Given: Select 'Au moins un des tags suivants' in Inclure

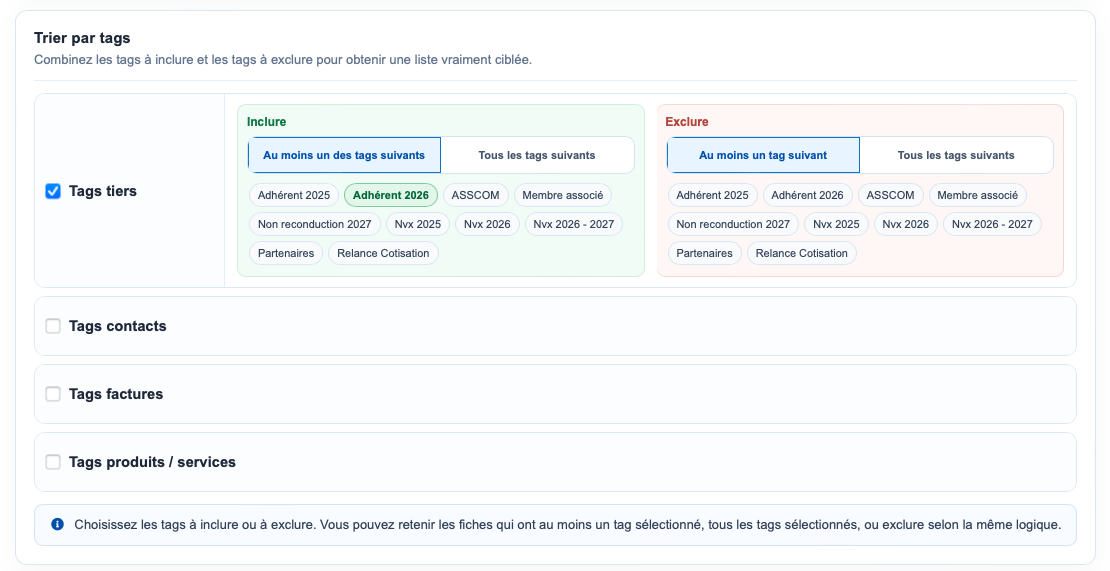Looking at the screenshot, I should pos(344,155).
